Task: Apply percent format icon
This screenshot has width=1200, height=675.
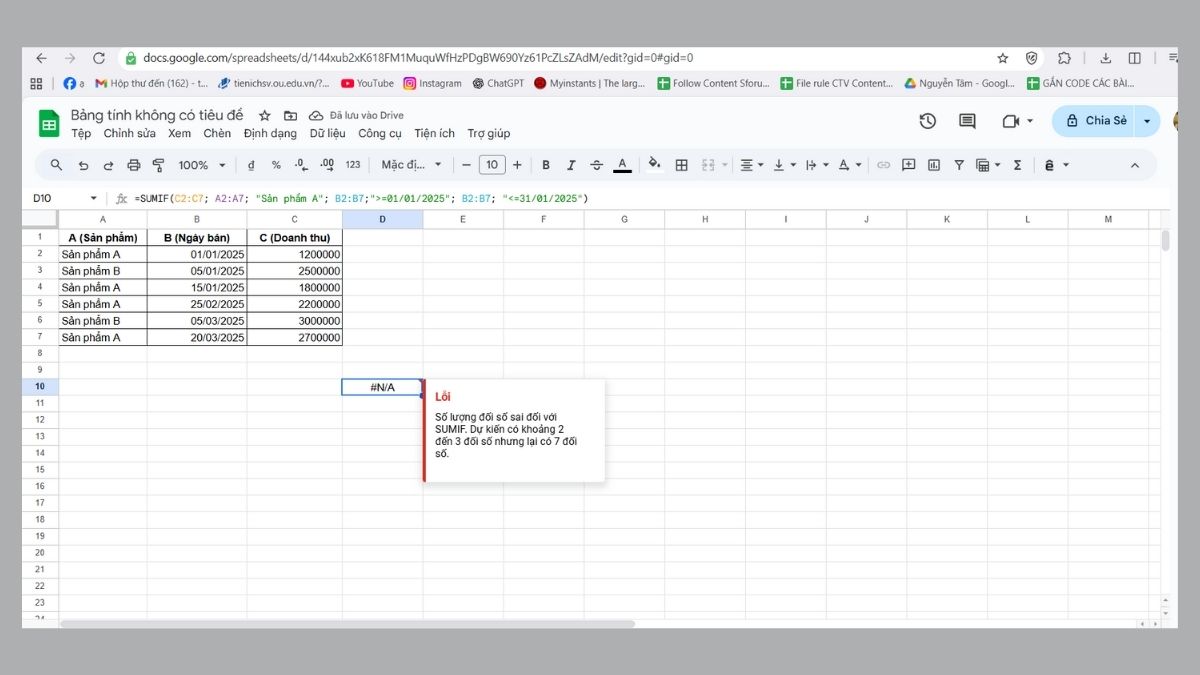Action: (276, 165)
